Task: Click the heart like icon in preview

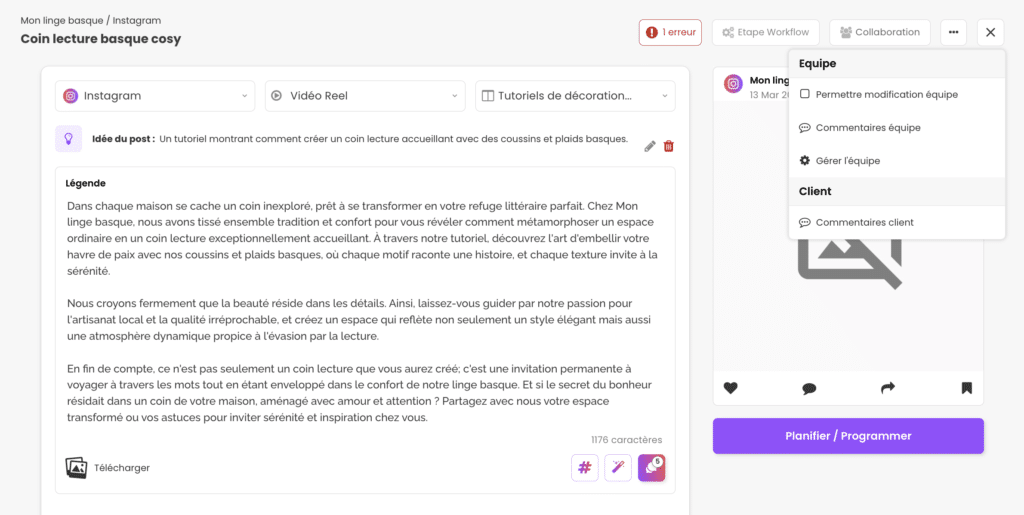Action: (731, 388)
